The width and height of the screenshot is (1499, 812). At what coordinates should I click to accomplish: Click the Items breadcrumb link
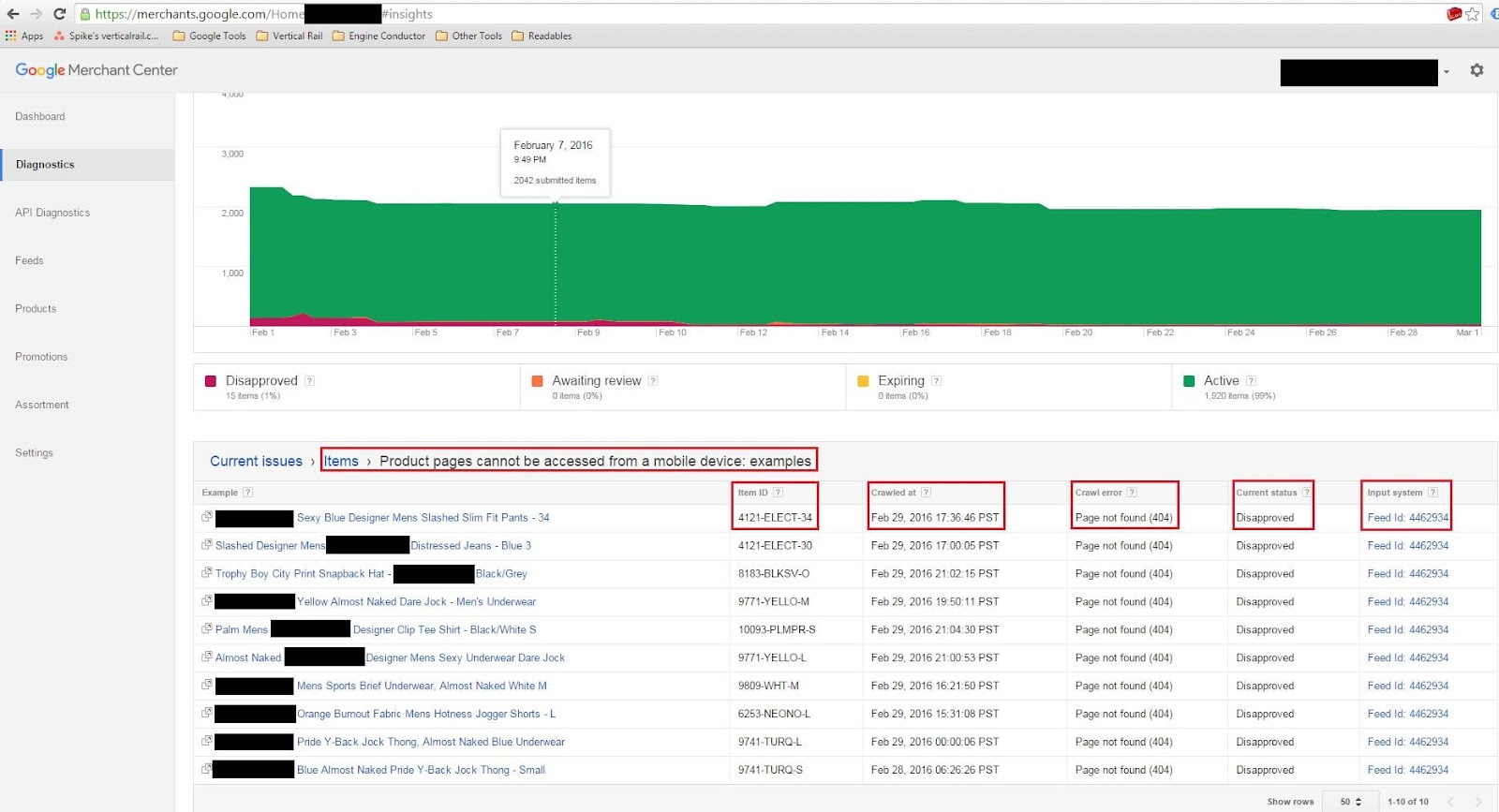tap(341, 461)
